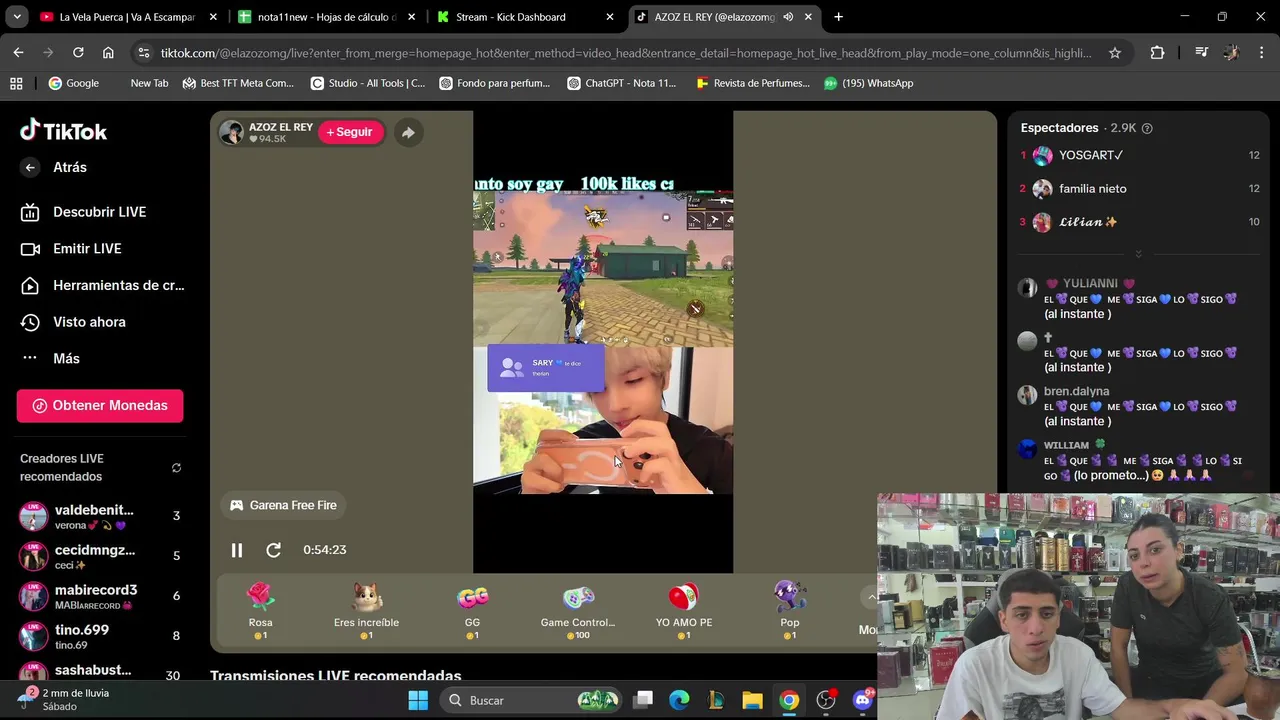
Task: Click the Garena Free Fire game tag
Action: [283, 505]
